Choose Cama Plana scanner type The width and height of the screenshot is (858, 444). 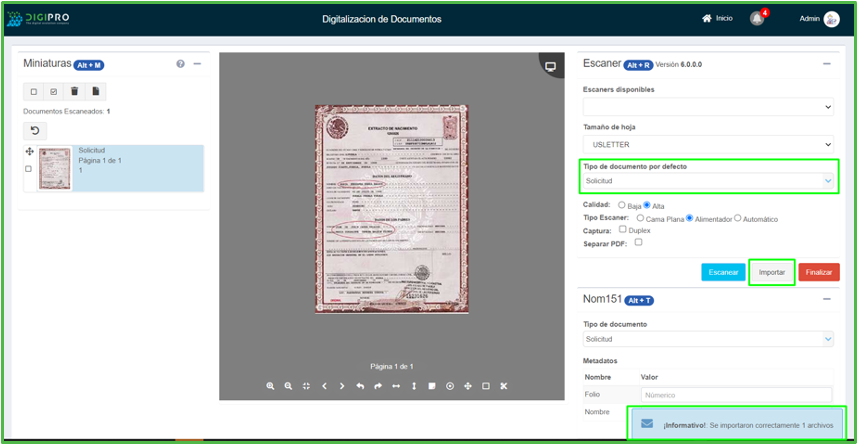640,218
